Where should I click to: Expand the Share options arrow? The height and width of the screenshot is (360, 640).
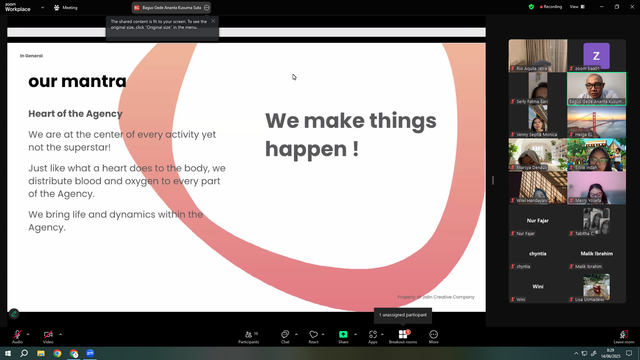pos(355,334)
